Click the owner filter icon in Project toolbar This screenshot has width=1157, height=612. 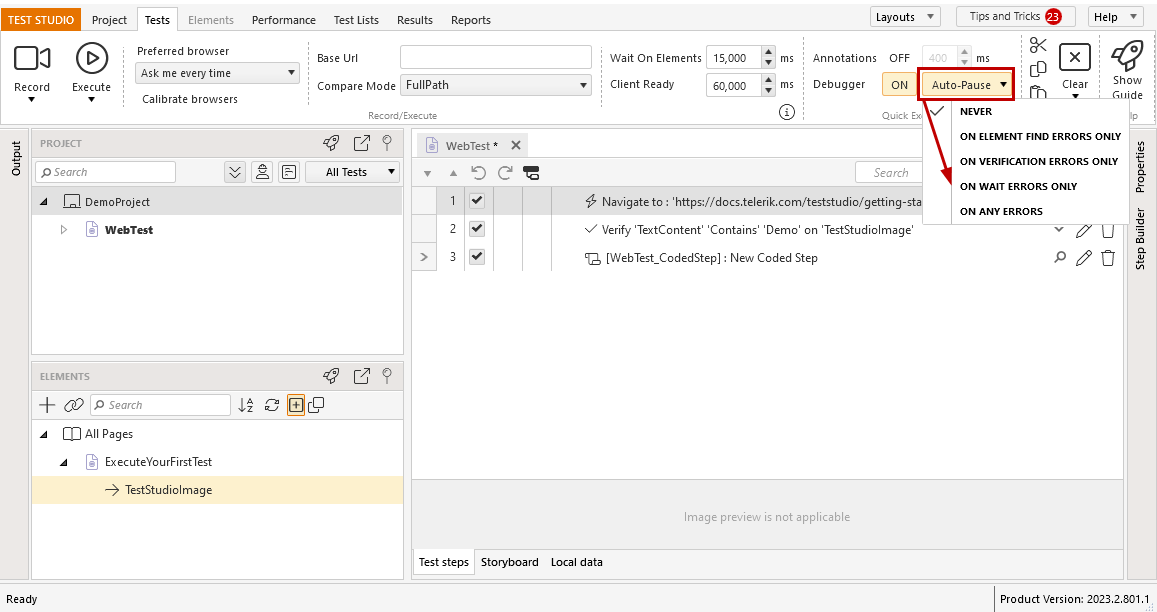point(262,172)
